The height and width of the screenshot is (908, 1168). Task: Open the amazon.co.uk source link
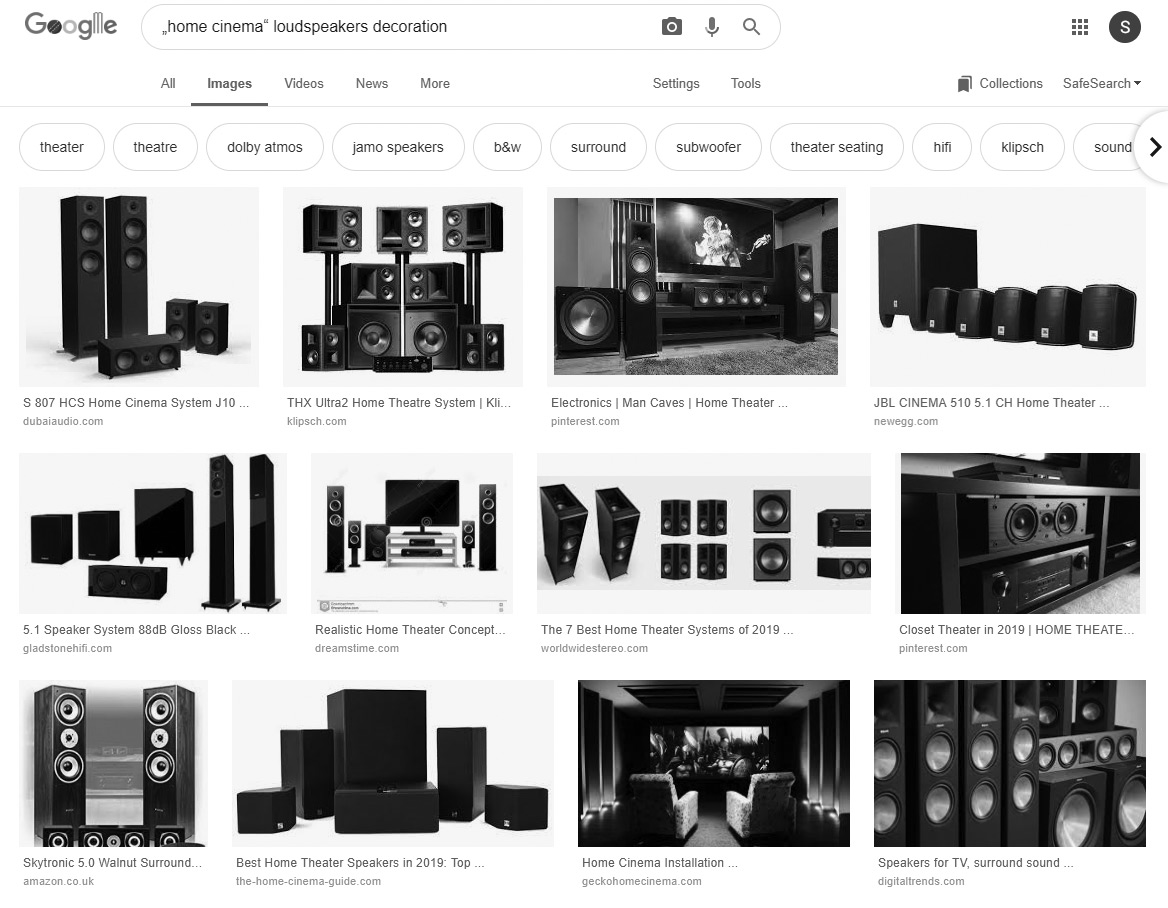click(58, 882)
